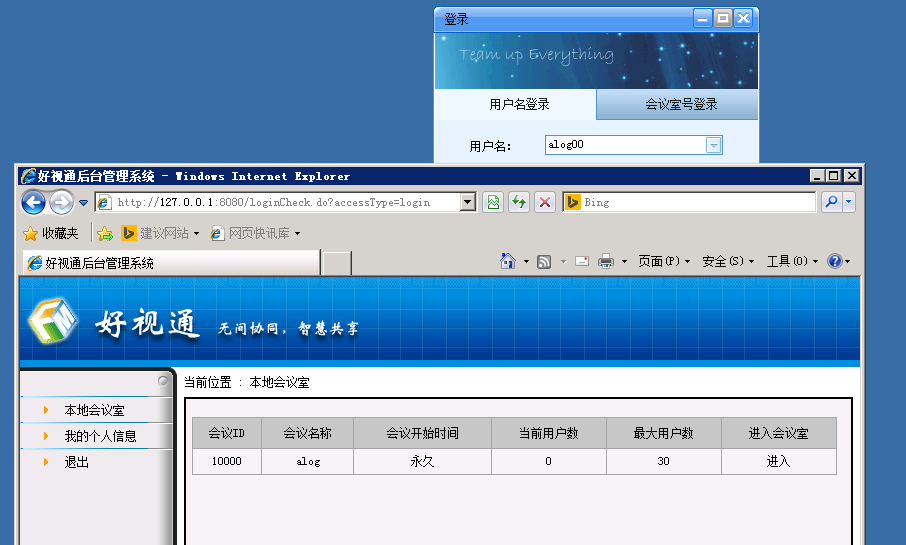Click the Bing search magnifier icon

[831, 202]
